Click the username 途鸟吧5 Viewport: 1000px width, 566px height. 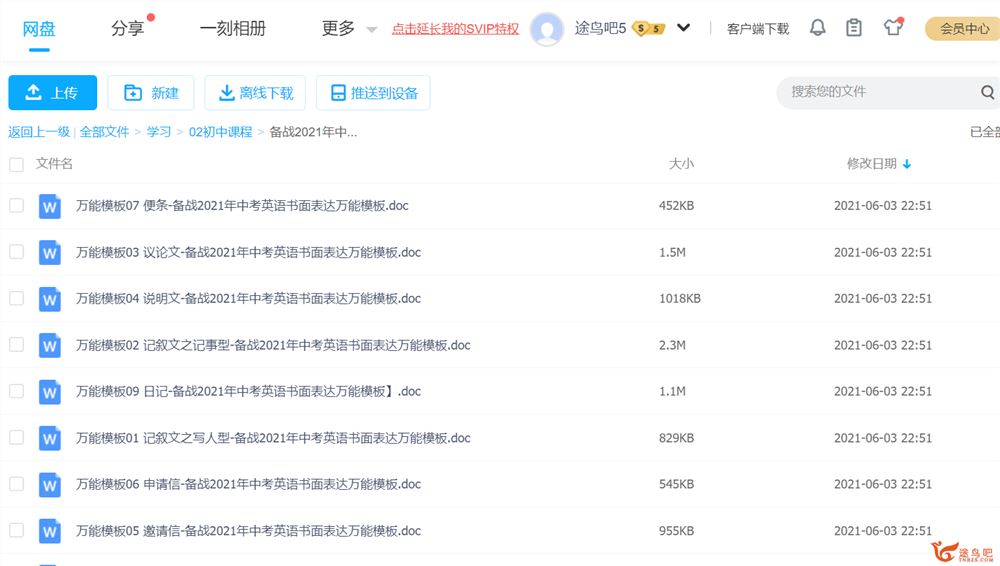coord(600,28)
